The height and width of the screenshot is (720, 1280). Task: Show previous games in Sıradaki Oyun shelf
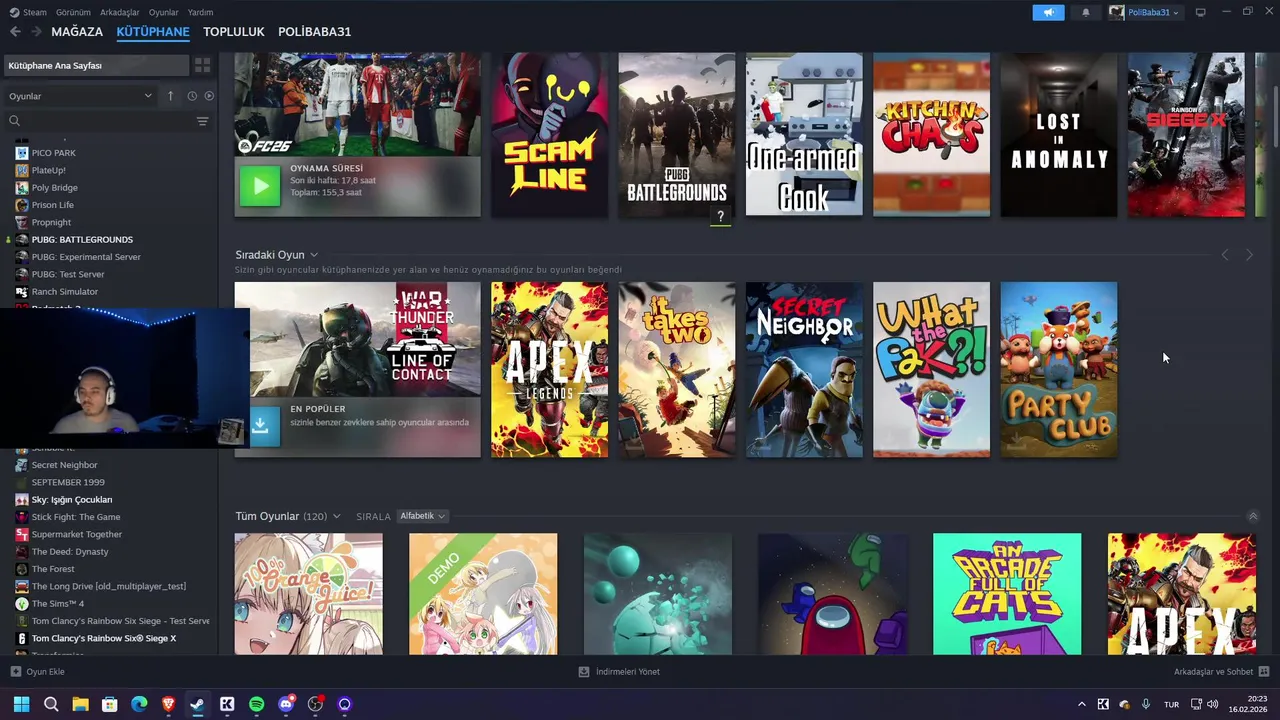pos(1225,255)
